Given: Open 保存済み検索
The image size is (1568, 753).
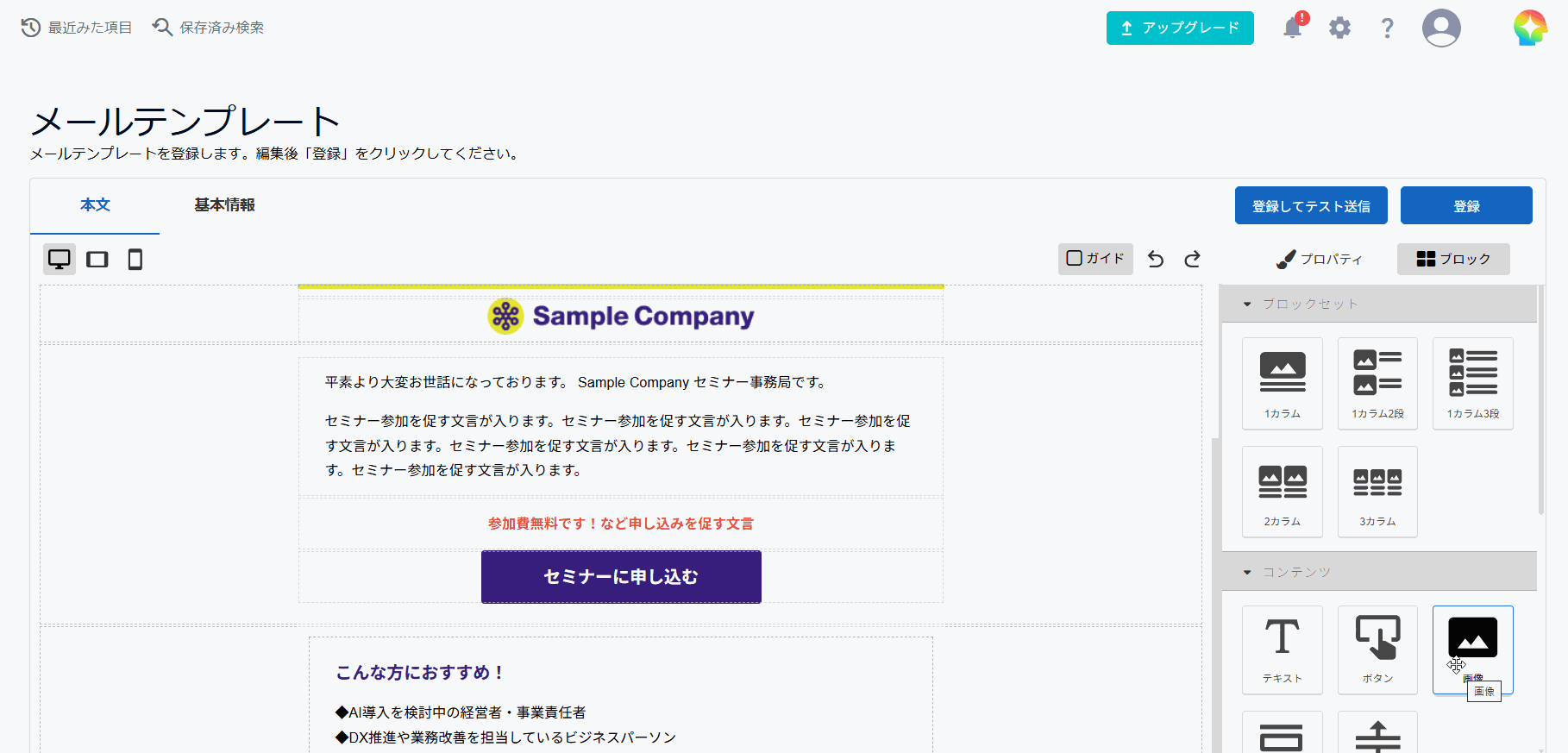Looking at the screenshot, I should (209, 28).
